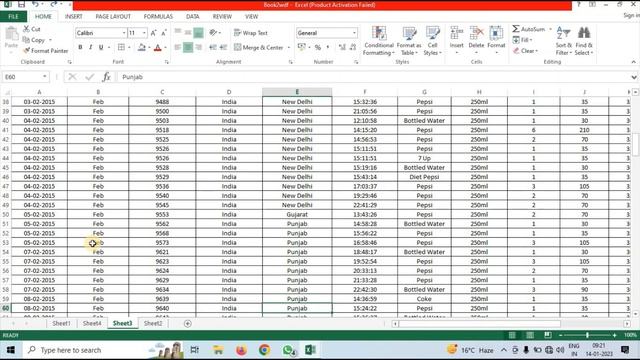Toggle Align Right

coord(198,47)
